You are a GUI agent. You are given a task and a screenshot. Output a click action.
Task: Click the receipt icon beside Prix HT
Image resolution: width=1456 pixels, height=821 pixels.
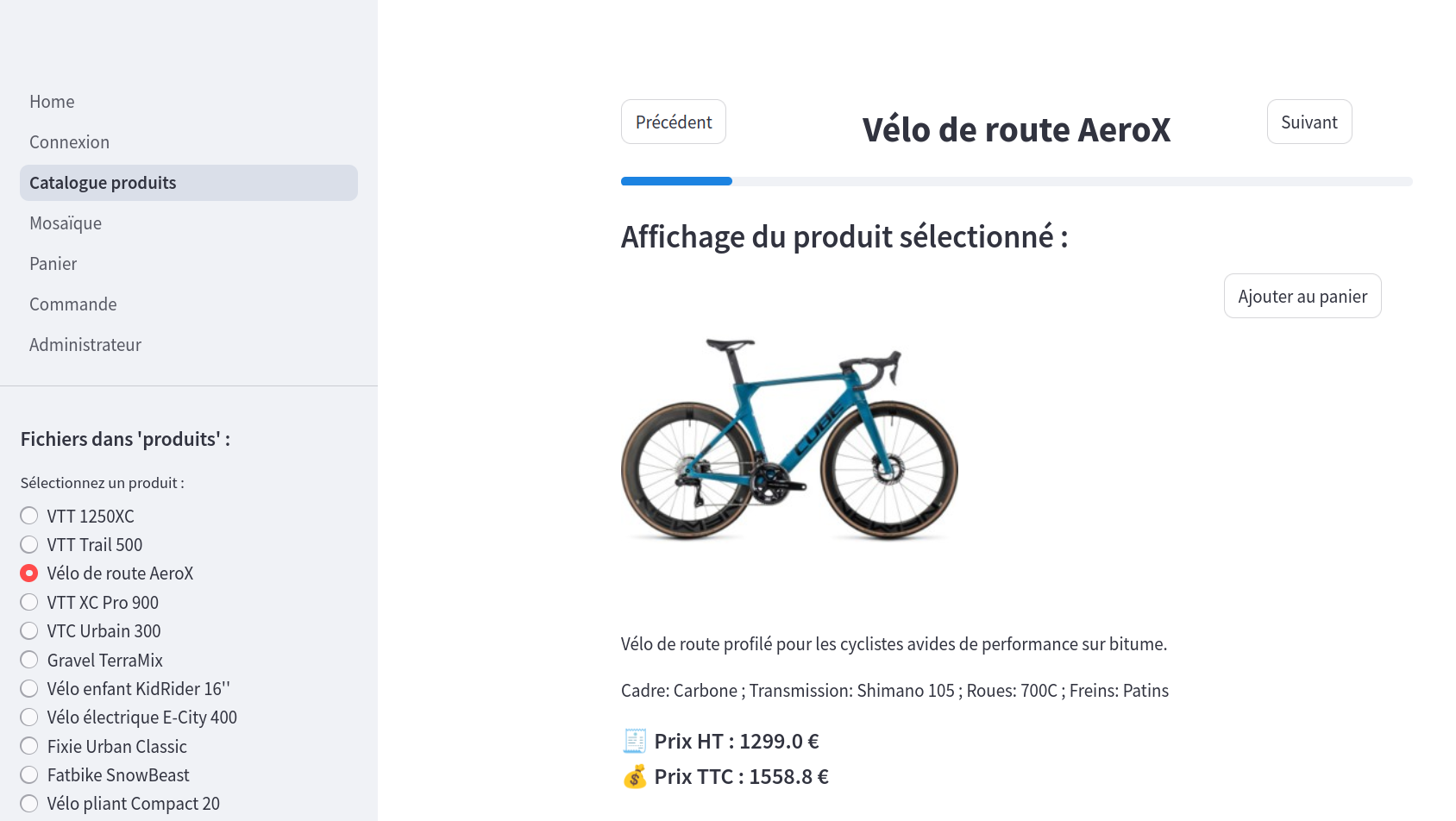pyautogui.click(x=635, y=741)
